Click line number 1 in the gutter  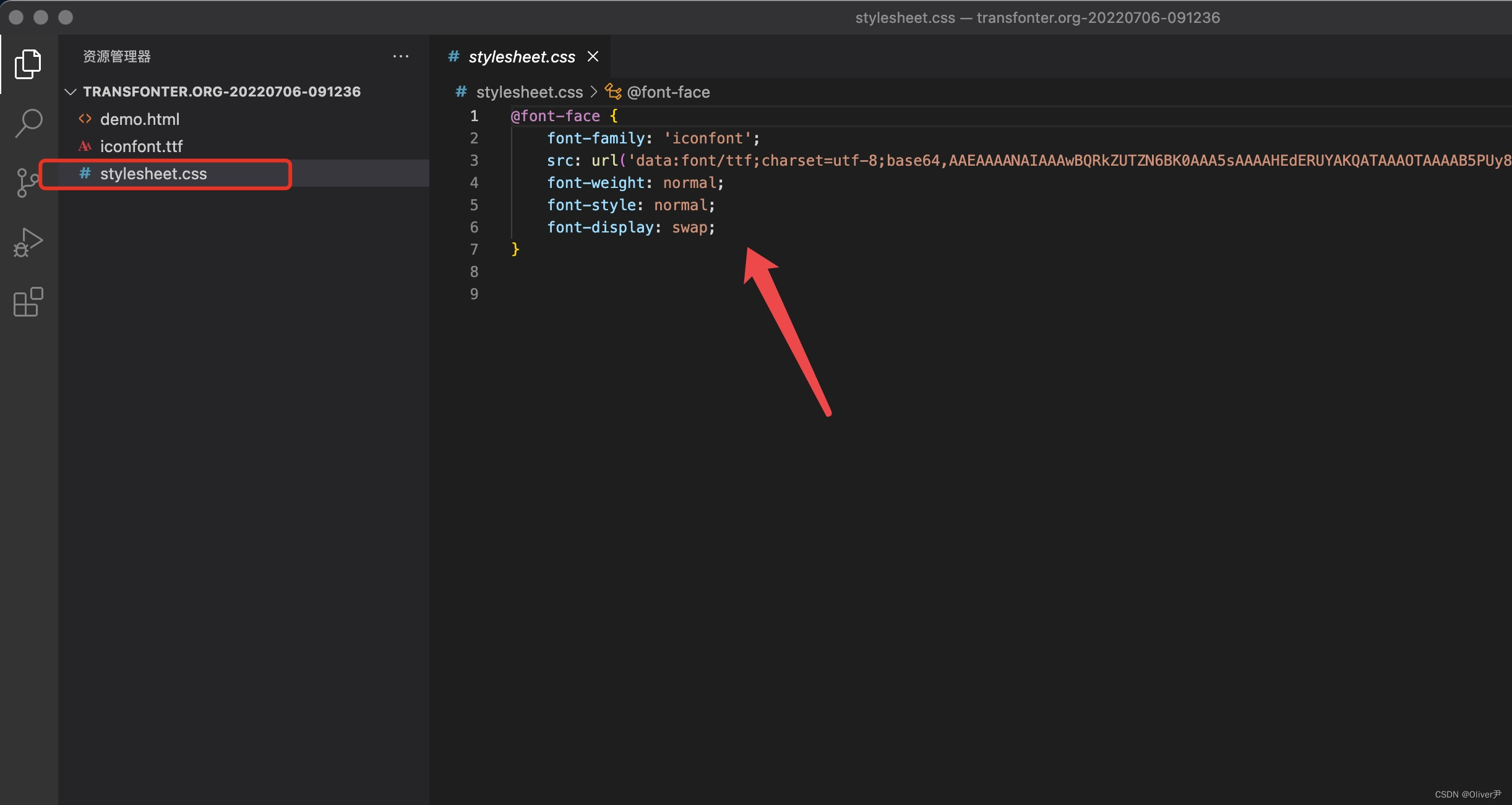pos(474,116)
